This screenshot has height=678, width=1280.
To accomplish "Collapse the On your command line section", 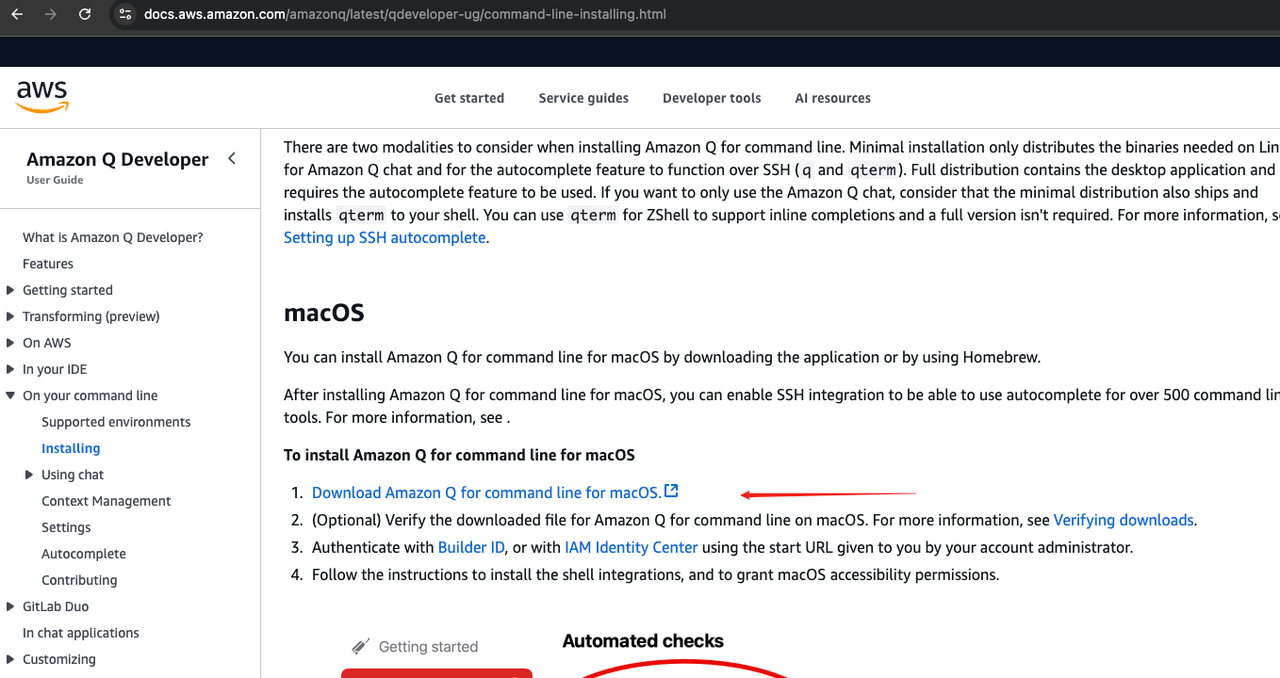I will coord(11,396).
